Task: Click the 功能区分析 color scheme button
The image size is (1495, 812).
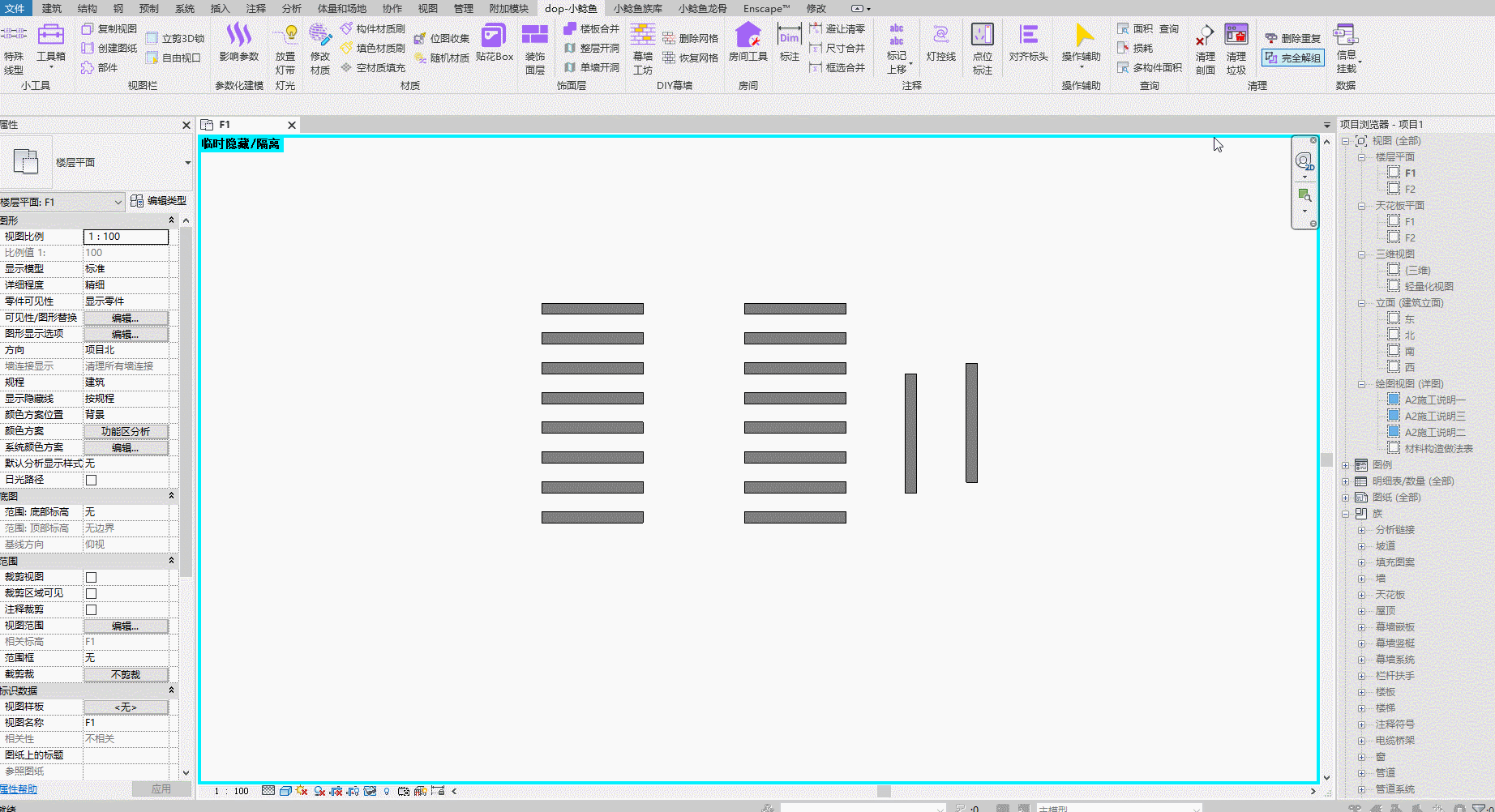Action: coord(126,431)
